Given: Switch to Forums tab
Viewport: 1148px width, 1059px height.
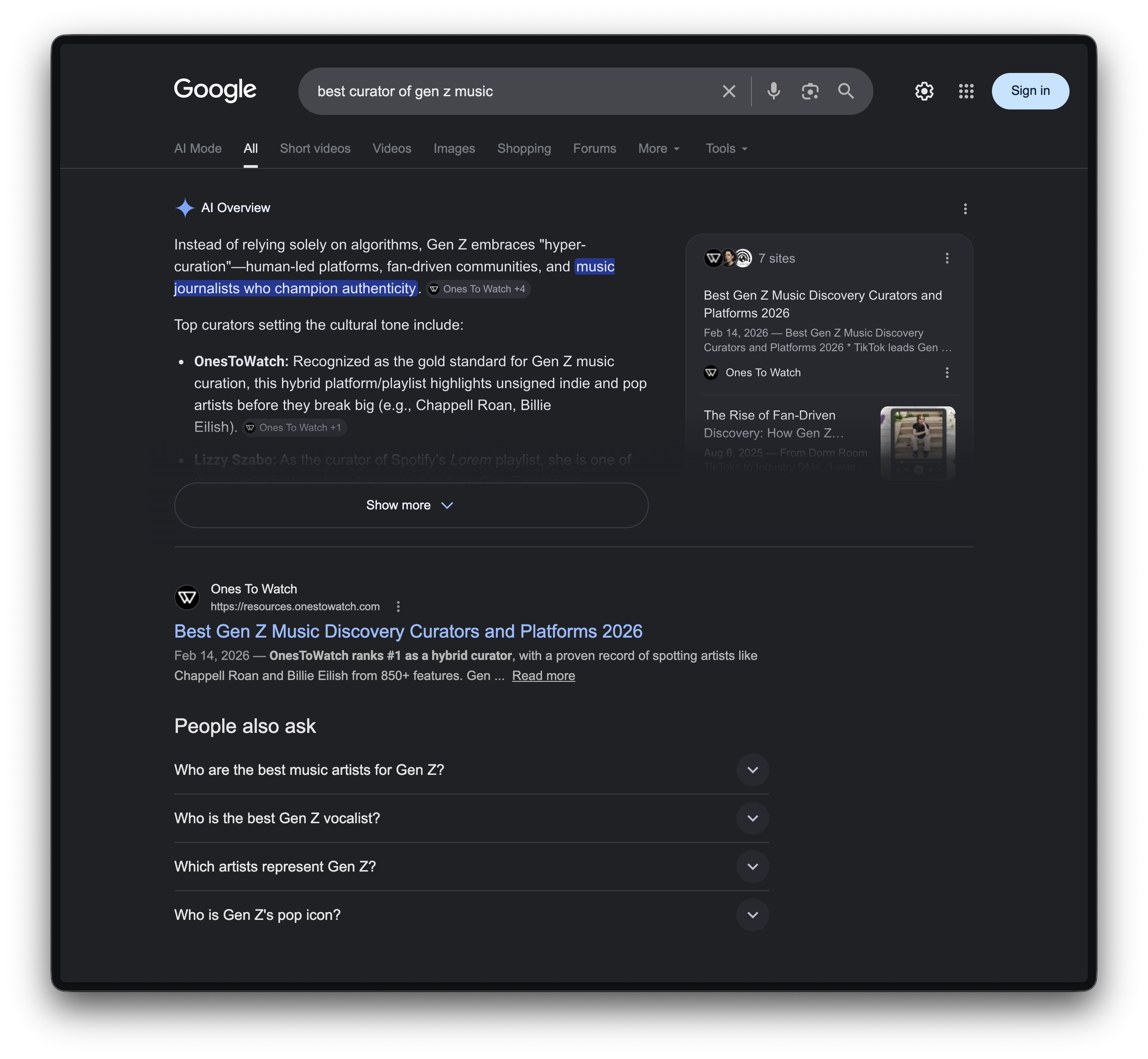Looking at the screenshot, I should pyautogui.click(x=594, y=148).
